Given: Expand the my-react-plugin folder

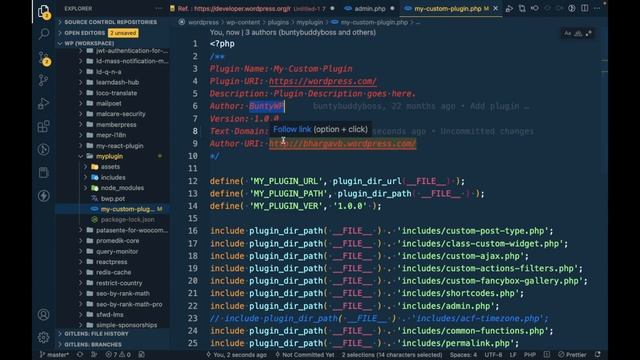Looking at the screenshot, I should pos(120,146).
